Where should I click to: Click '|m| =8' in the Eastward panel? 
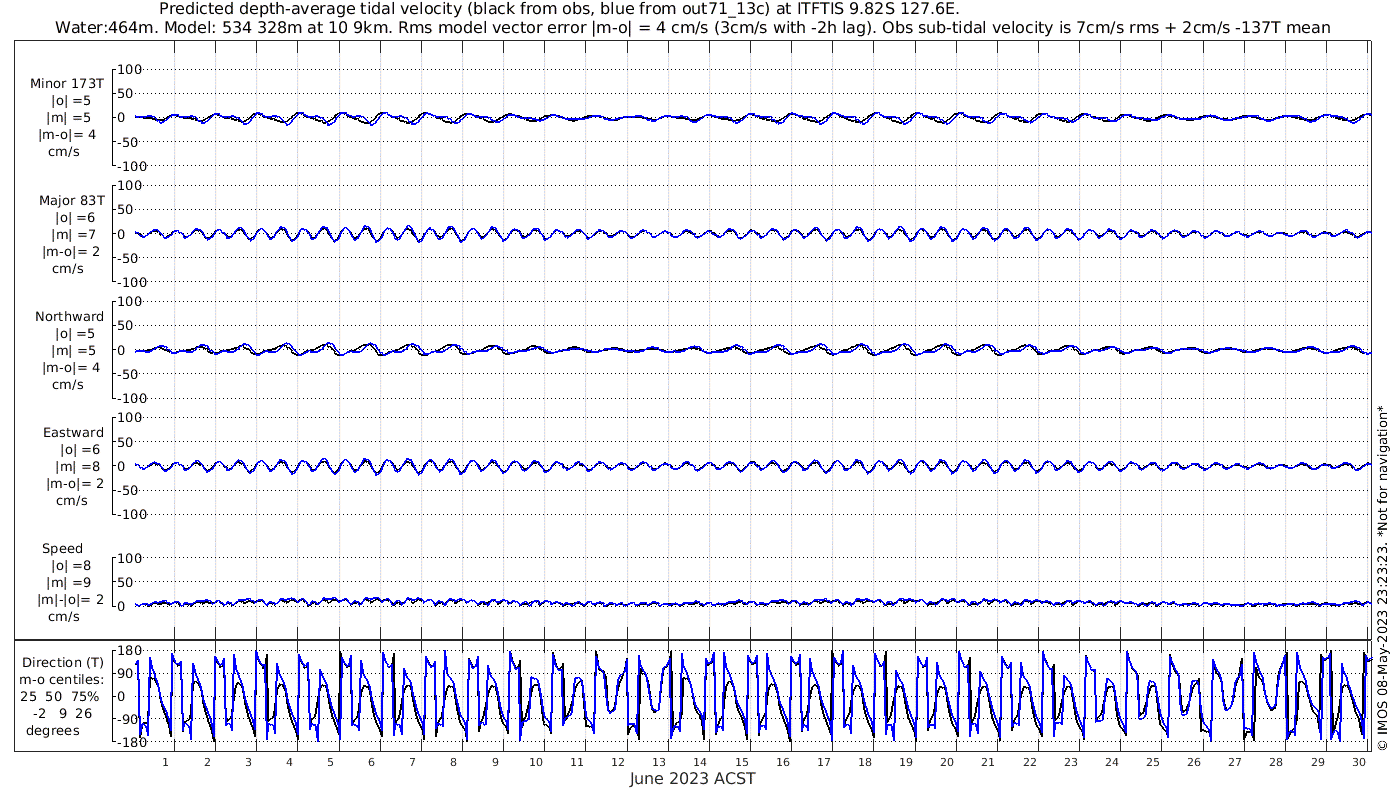coord(78,467)
